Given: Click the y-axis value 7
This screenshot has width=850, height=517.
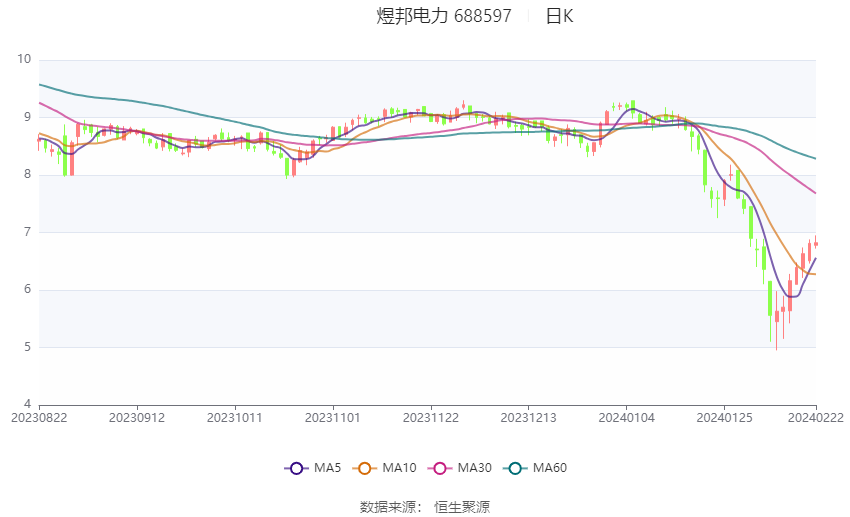Looking at the screenshot, I should click(28, 232).
